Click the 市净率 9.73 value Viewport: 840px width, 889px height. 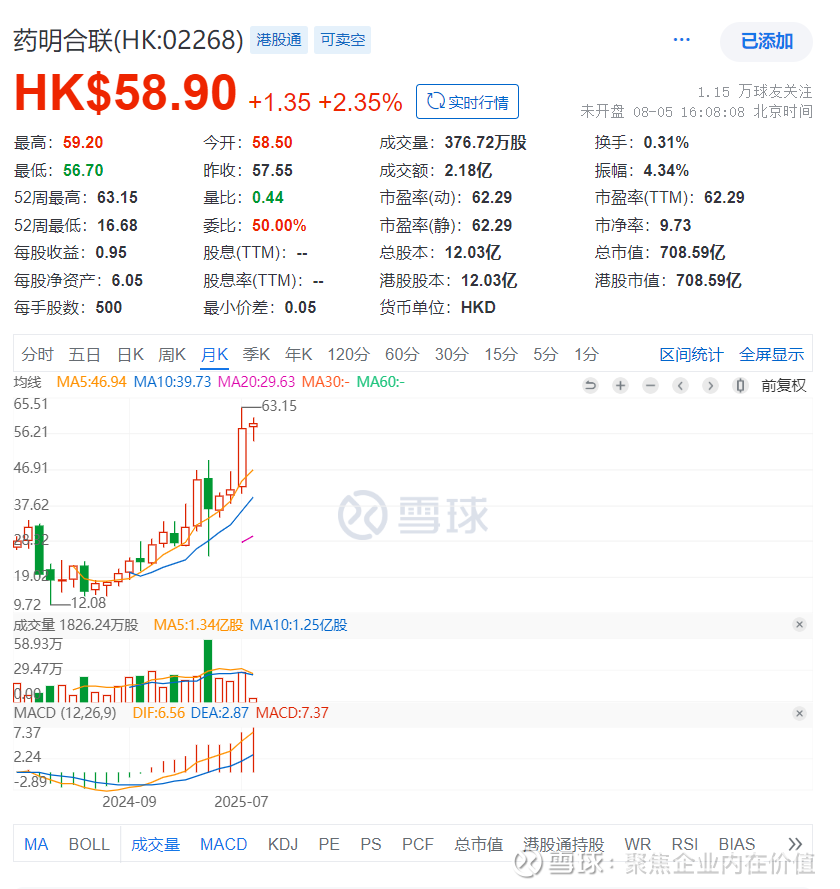[675, 225]
